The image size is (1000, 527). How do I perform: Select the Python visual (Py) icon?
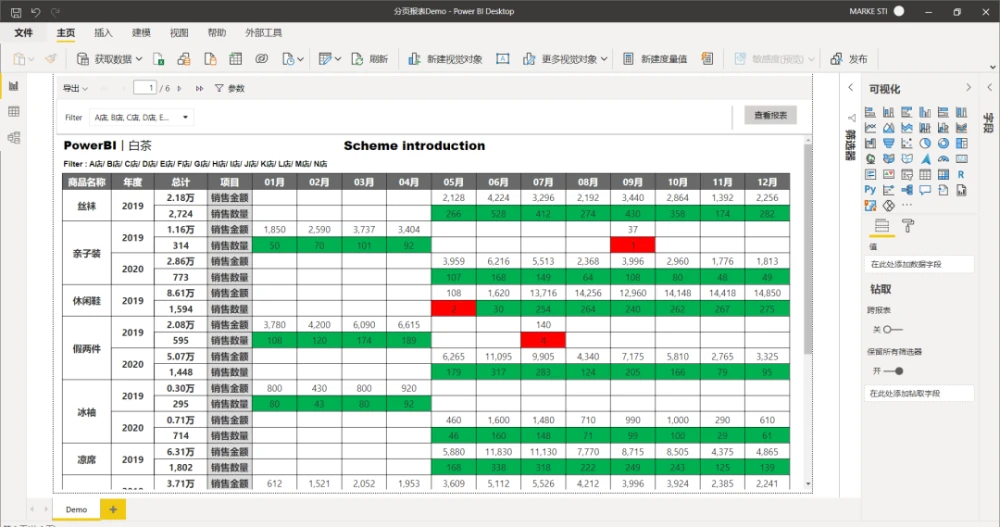[x=870, y=189]
